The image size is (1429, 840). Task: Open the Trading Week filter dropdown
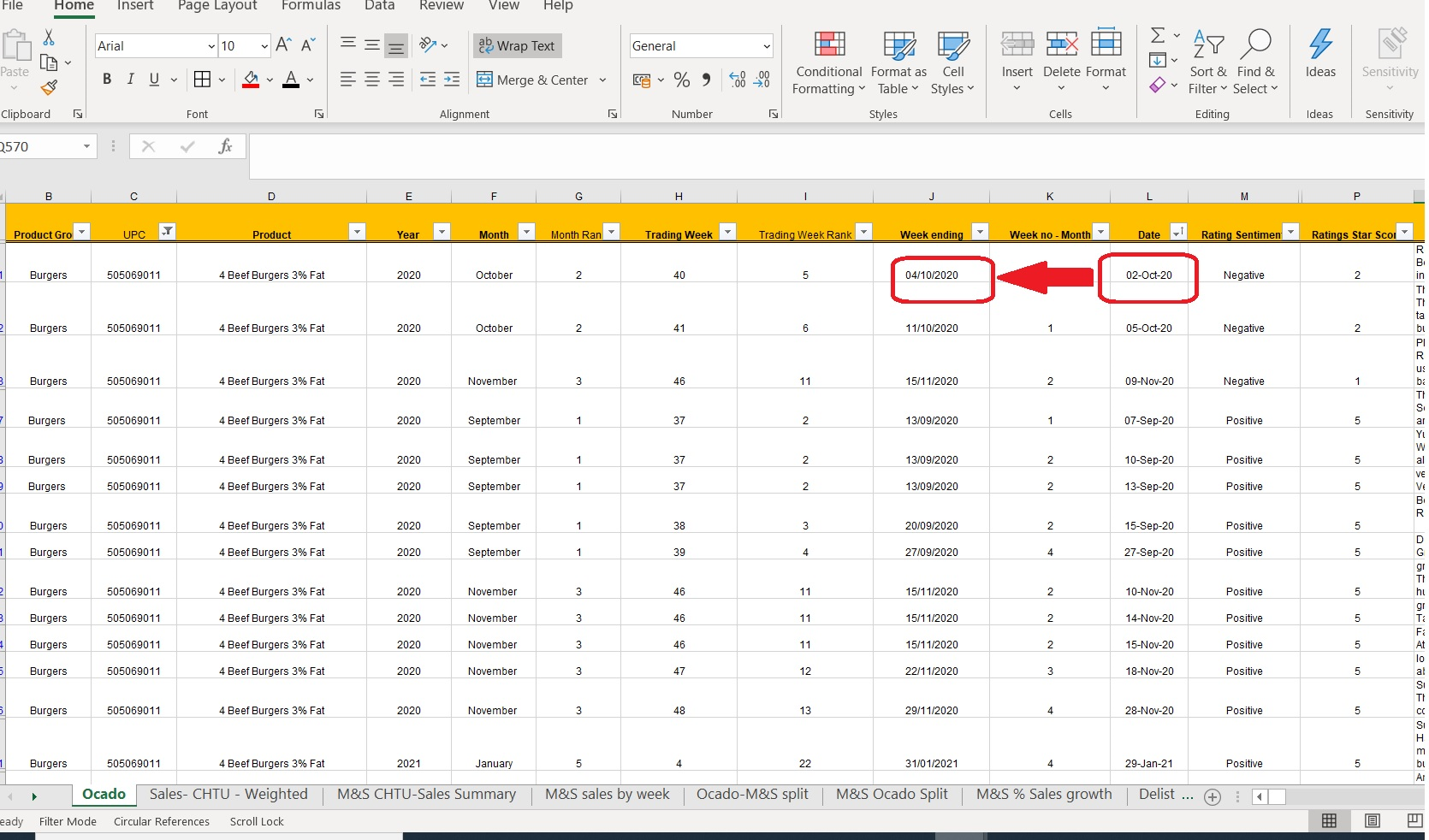pos(727,231)
